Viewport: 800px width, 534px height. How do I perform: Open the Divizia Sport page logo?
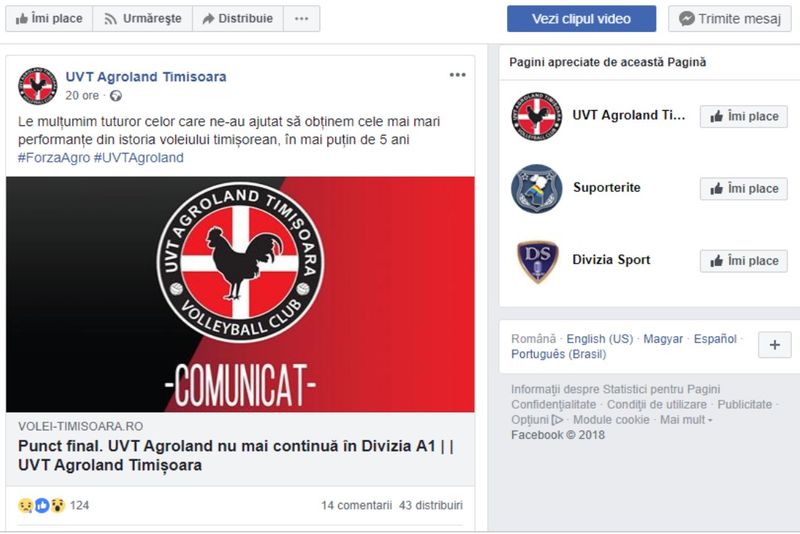(537, 261)
